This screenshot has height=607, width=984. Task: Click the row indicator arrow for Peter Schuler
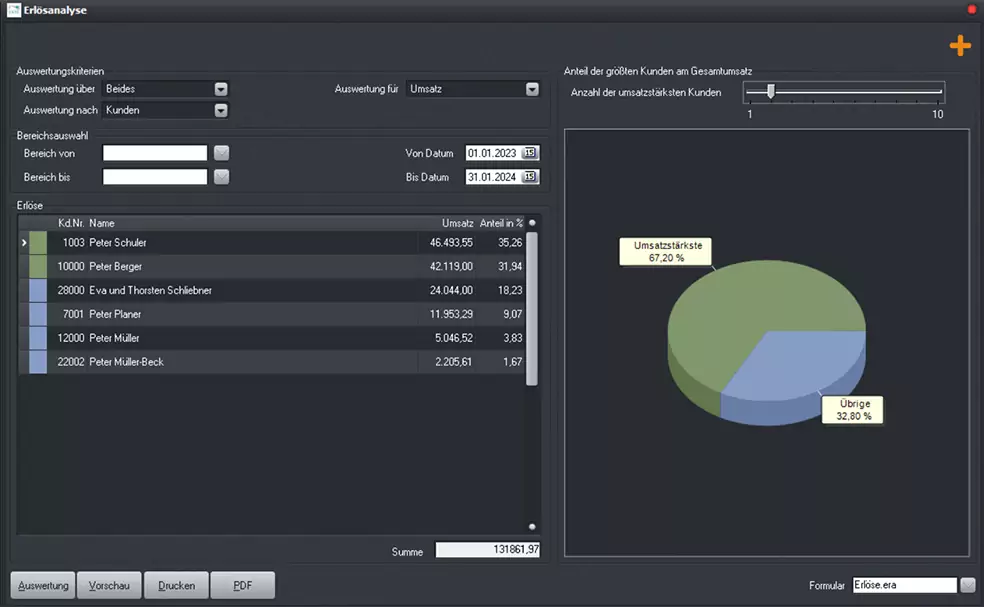pos(24,242)
